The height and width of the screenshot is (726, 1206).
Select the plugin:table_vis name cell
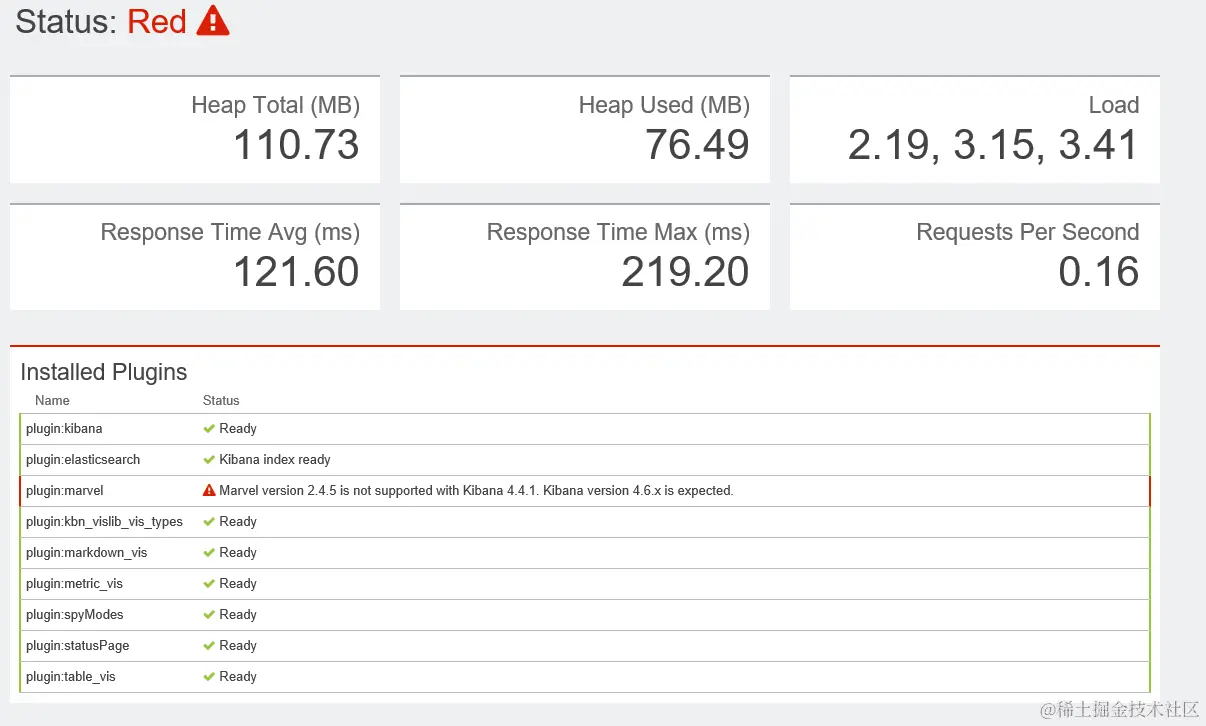point(71,677)
